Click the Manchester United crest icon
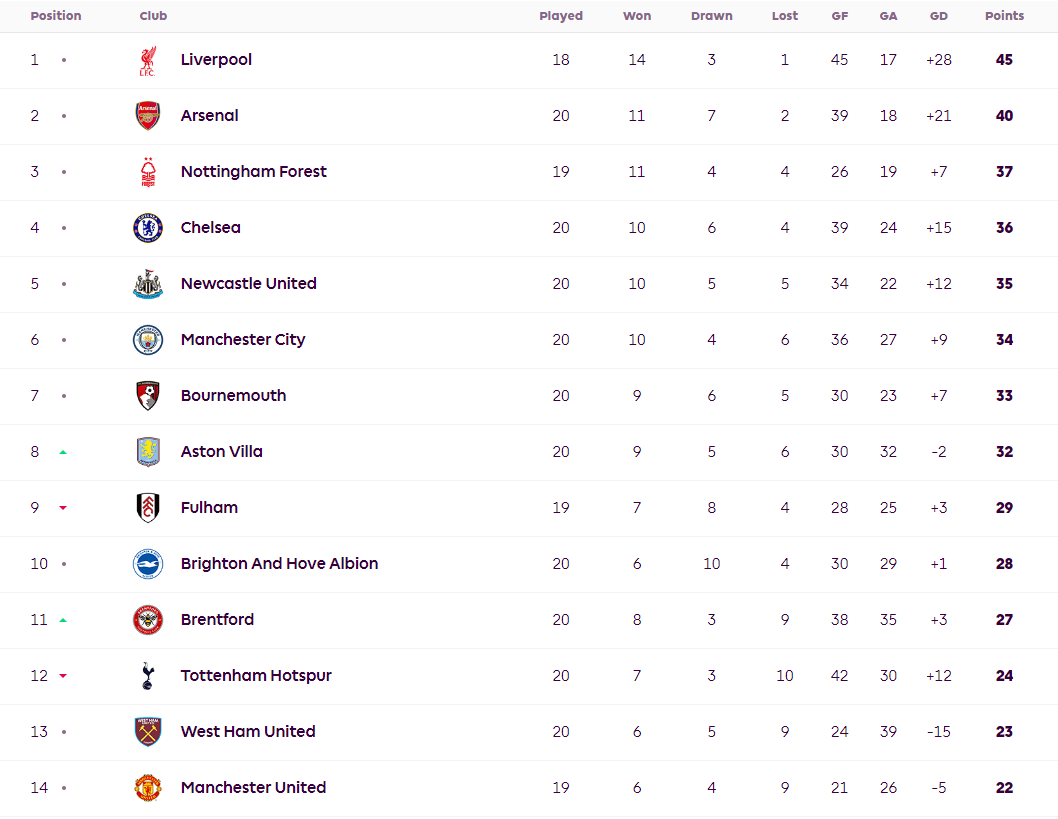1058x819 pixels. [148, 788]
